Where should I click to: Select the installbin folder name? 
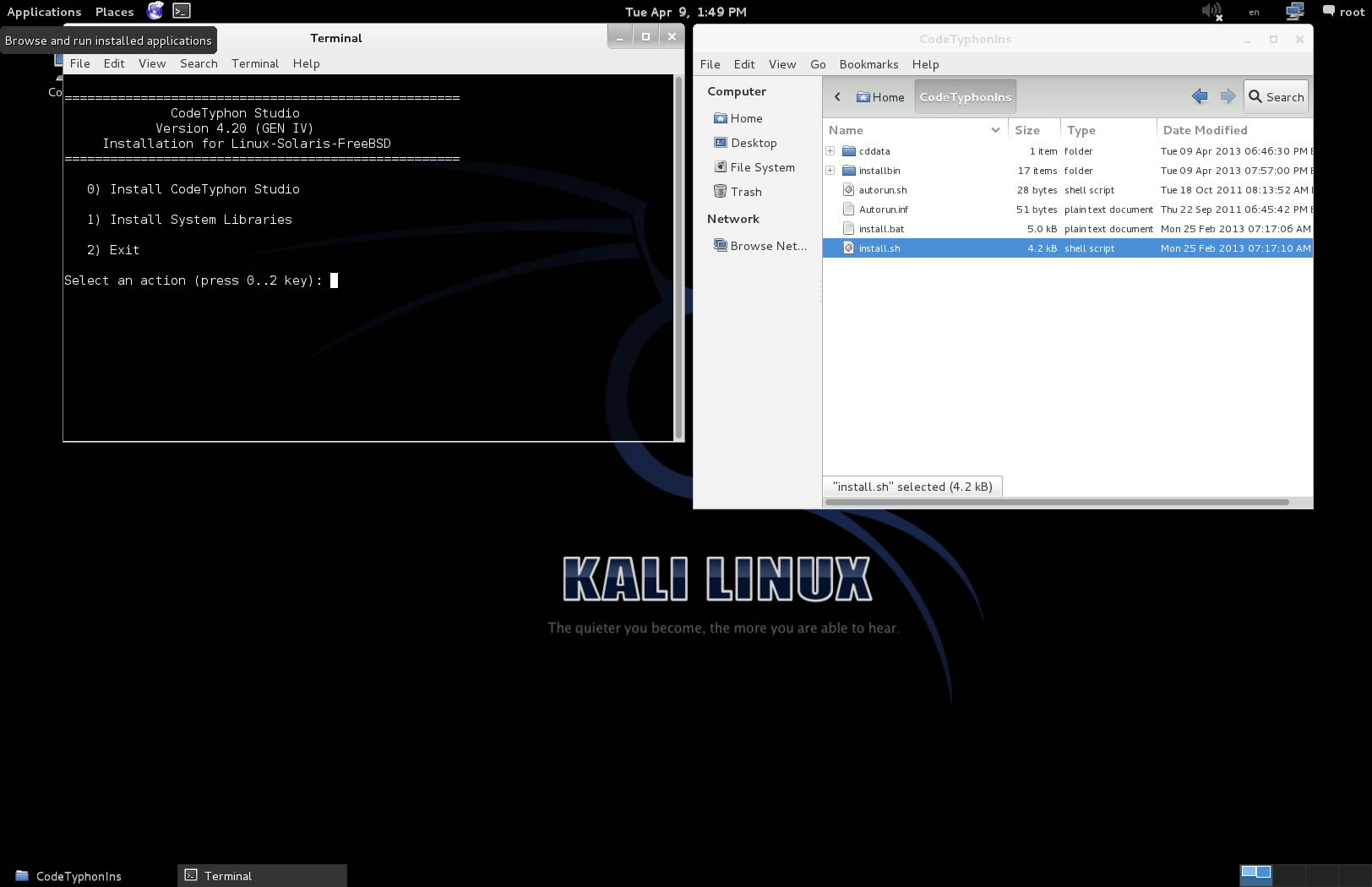879,171
